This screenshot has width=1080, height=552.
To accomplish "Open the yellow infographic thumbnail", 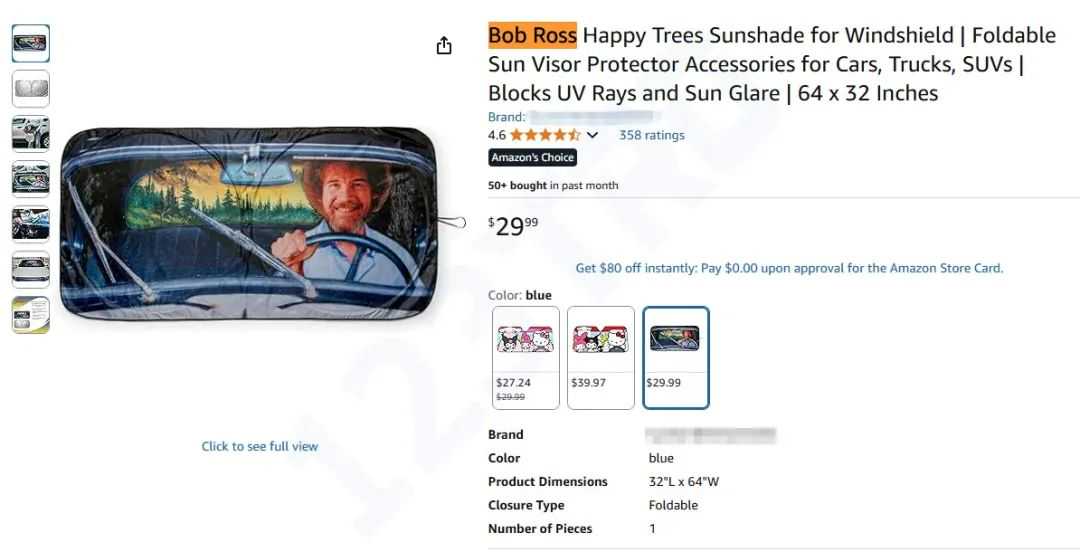I will (x=31, y=315).
